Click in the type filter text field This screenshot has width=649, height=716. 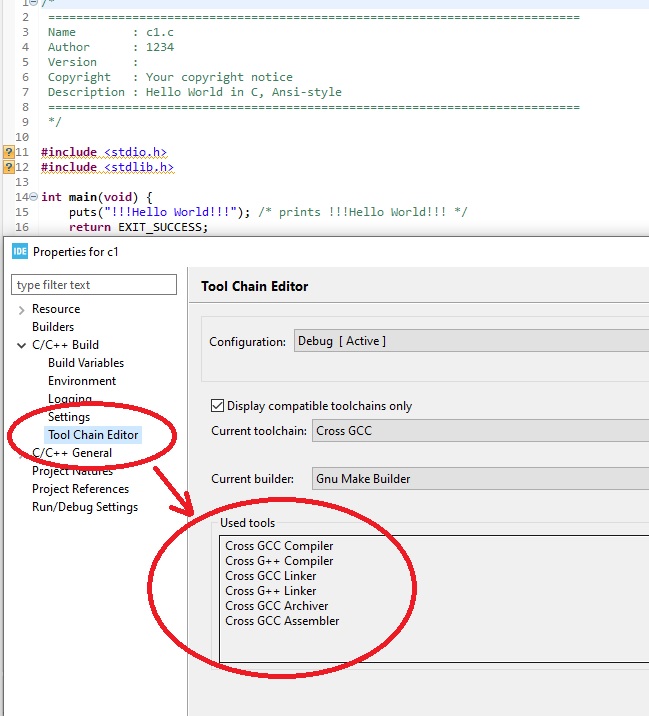(93, 285)
